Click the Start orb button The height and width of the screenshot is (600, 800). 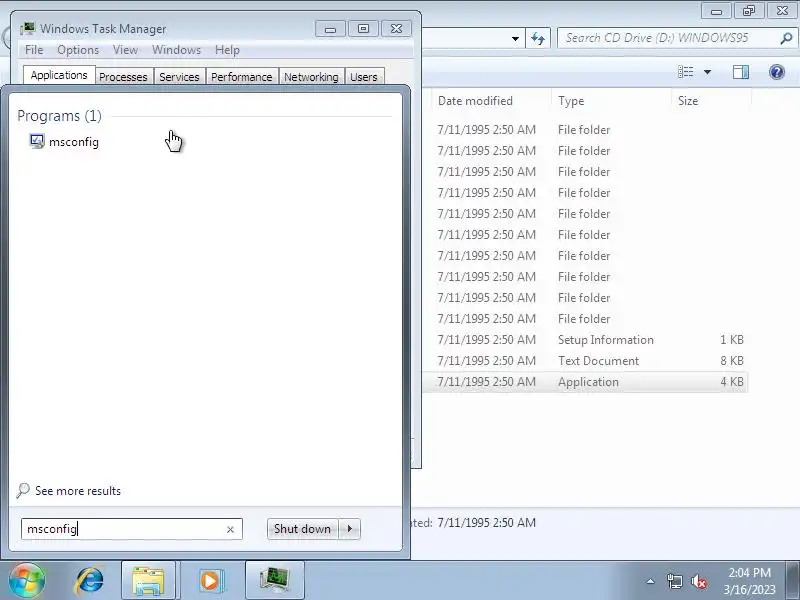pyautogui.click(x=26, y=580)
